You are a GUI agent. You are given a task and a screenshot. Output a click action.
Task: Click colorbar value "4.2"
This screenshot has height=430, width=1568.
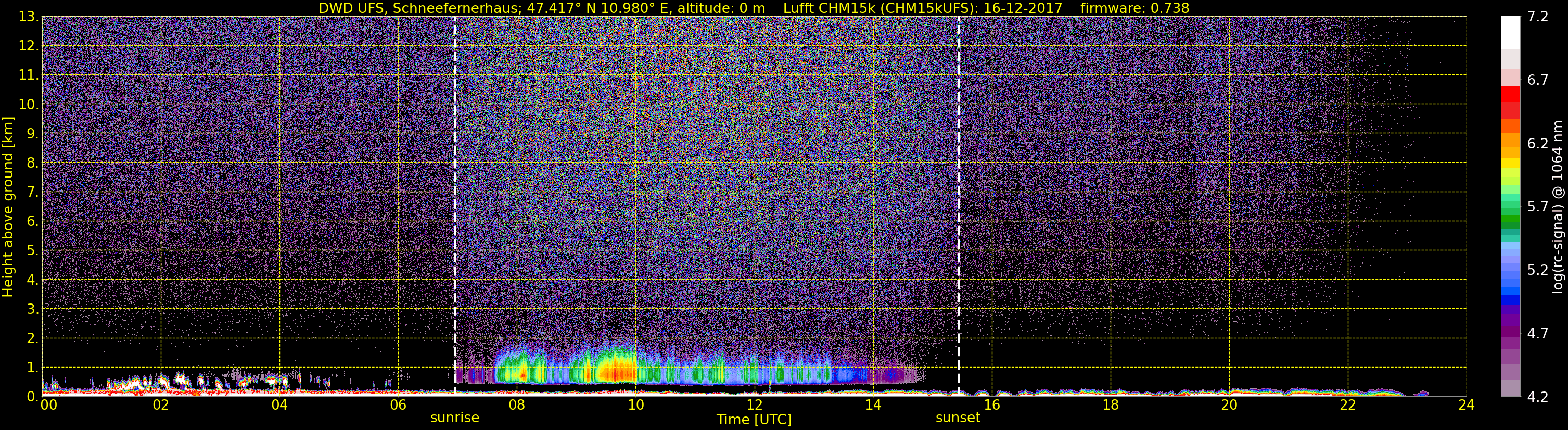1538,397
